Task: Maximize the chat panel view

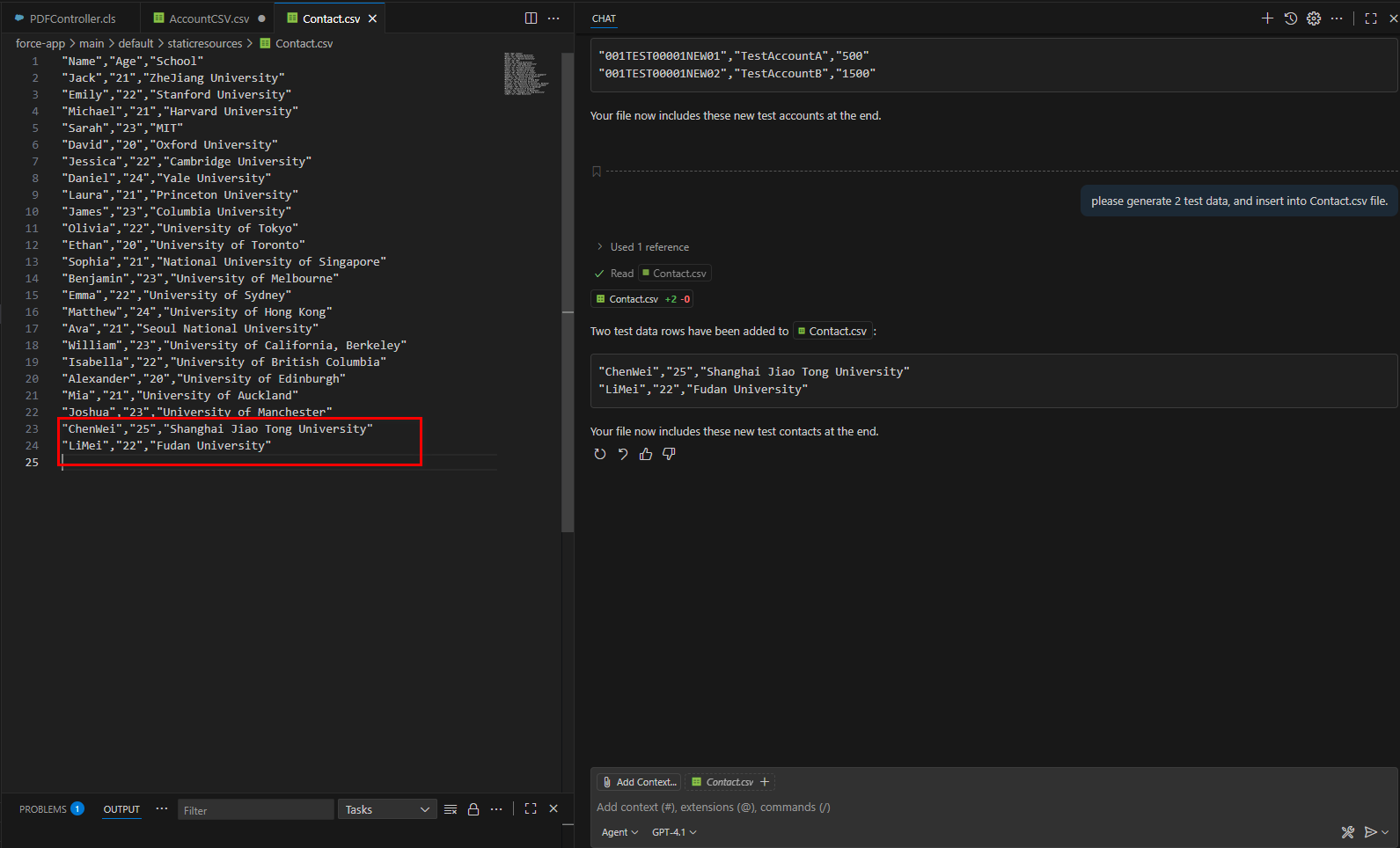Action: pos(1371,18)
